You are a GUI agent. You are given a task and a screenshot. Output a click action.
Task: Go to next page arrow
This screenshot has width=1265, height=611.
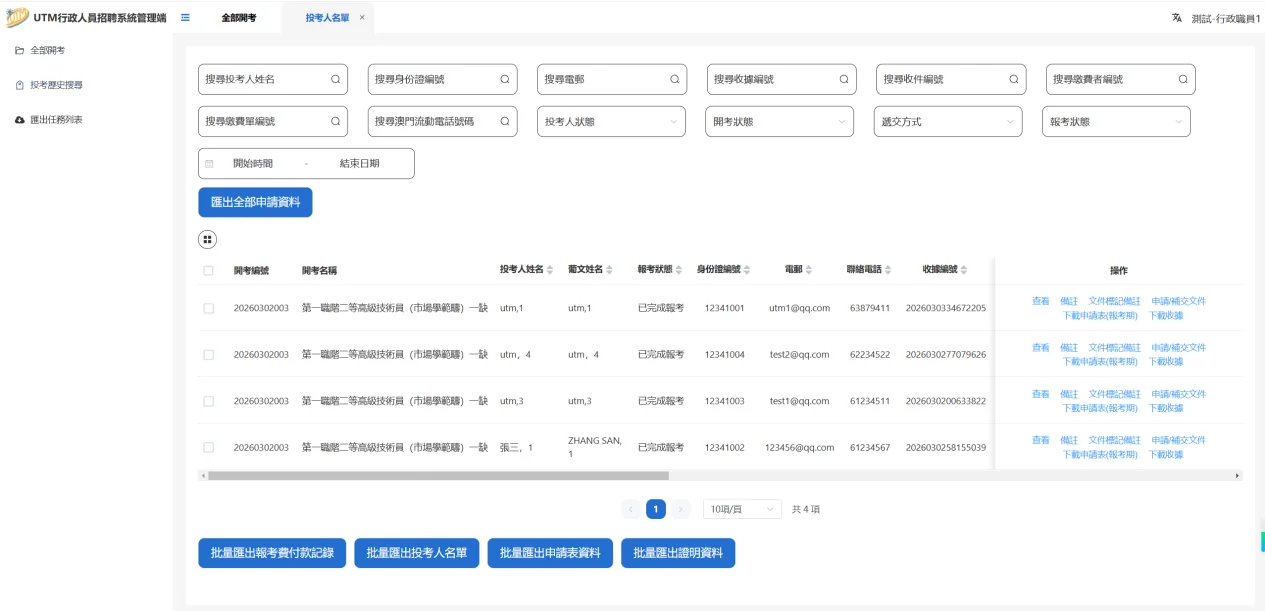[681, 509]
